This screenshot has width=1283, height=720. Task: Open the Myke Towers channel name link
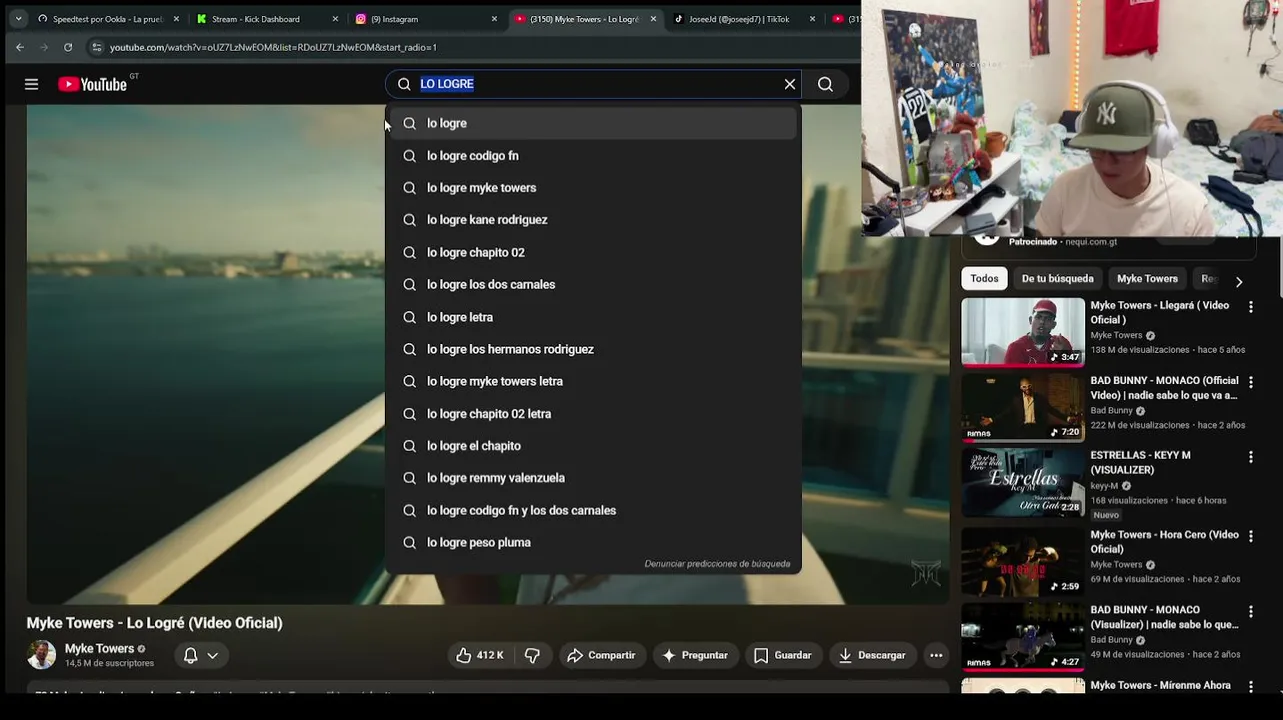pos(99,649)
